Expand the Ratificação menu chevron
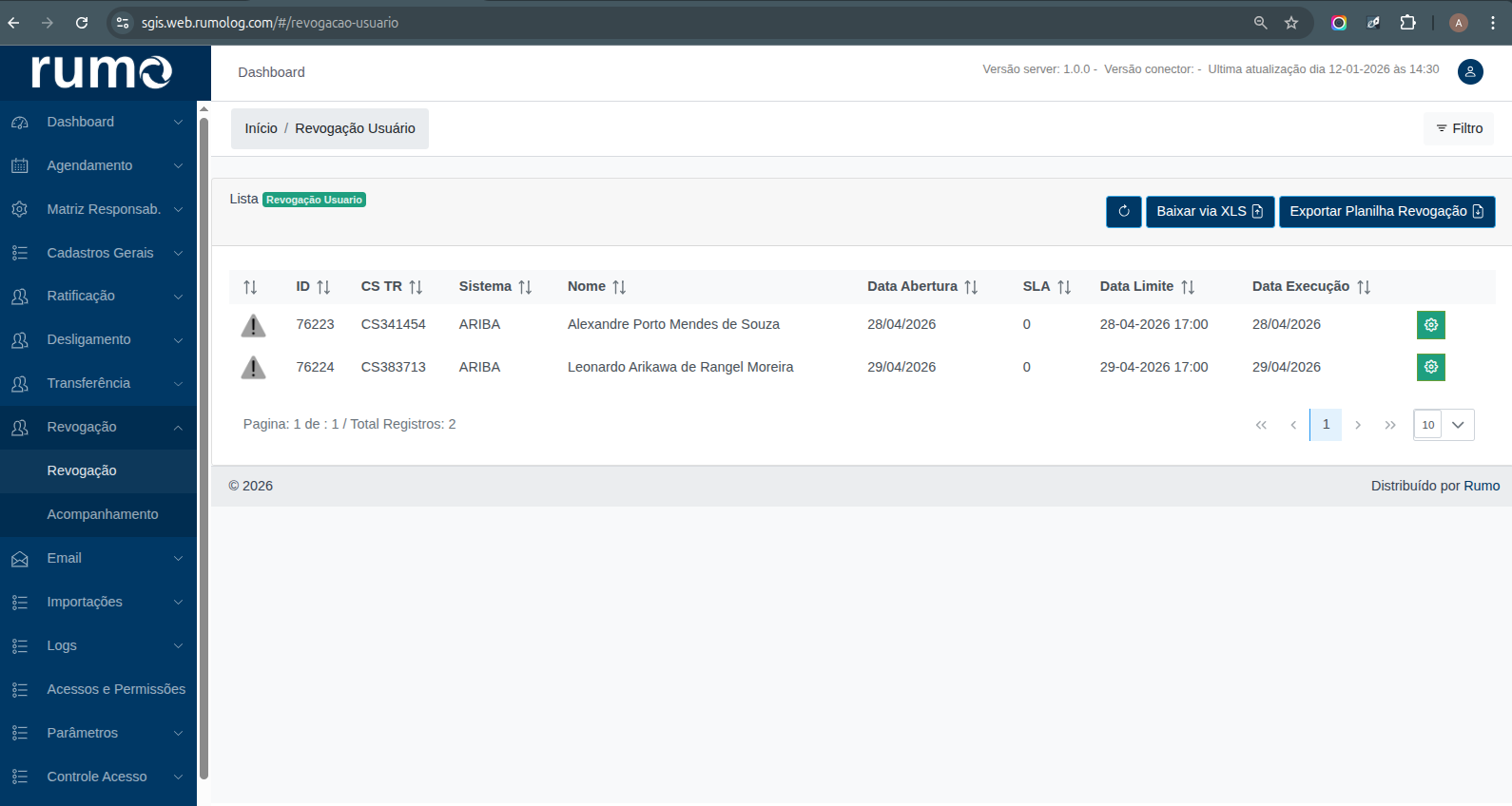This screenshot has height=806, width=1512. click(x=178, y=297)
